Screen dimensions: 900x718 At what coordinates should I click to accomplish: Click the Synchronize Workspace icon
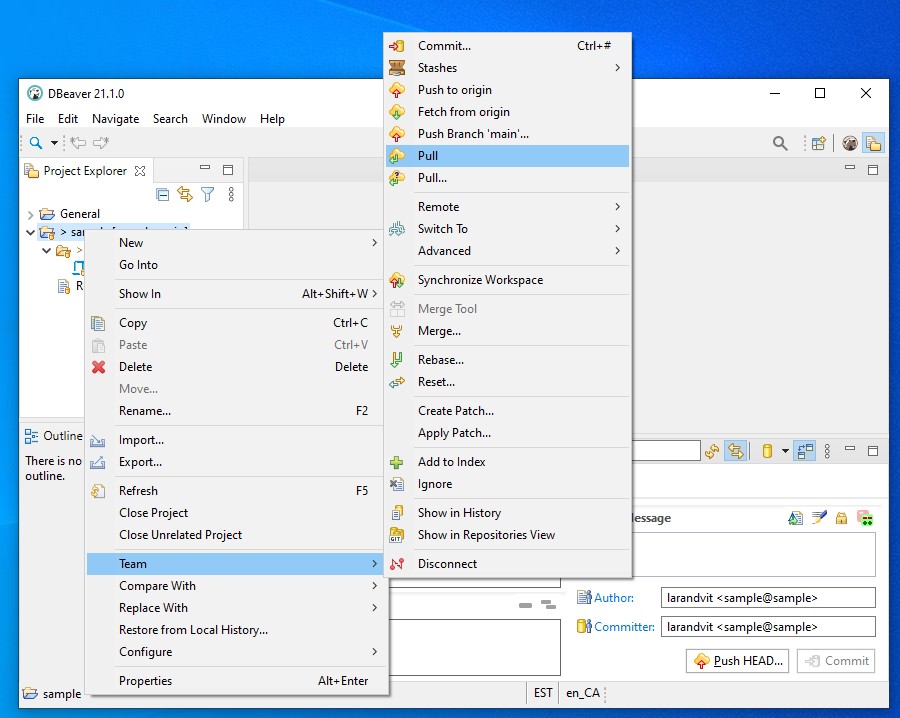tap(397, 280)
